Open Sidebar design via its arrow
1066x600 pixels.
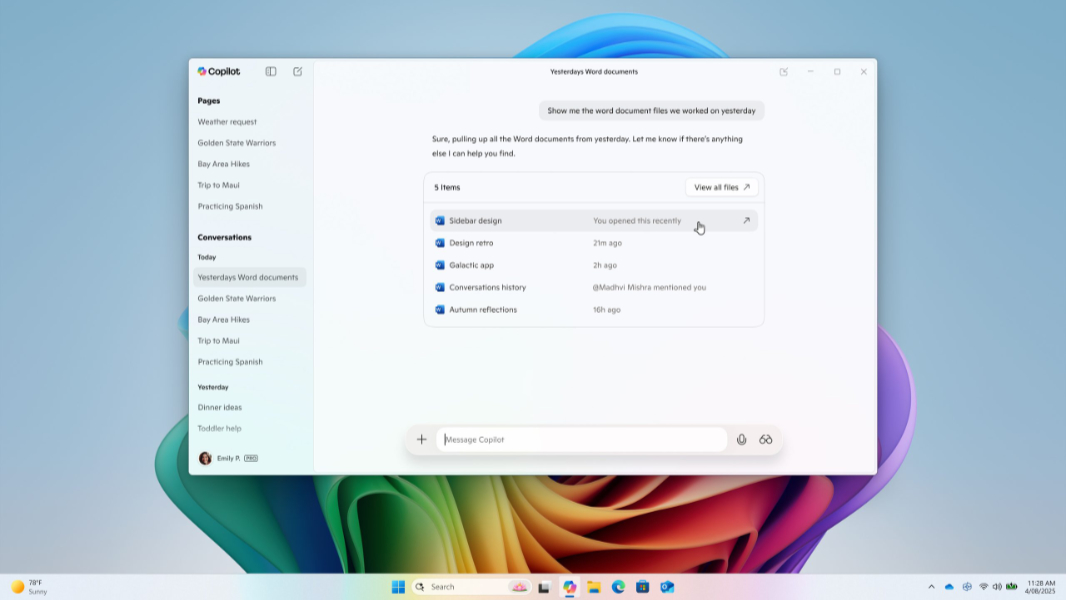coord(746,218)
